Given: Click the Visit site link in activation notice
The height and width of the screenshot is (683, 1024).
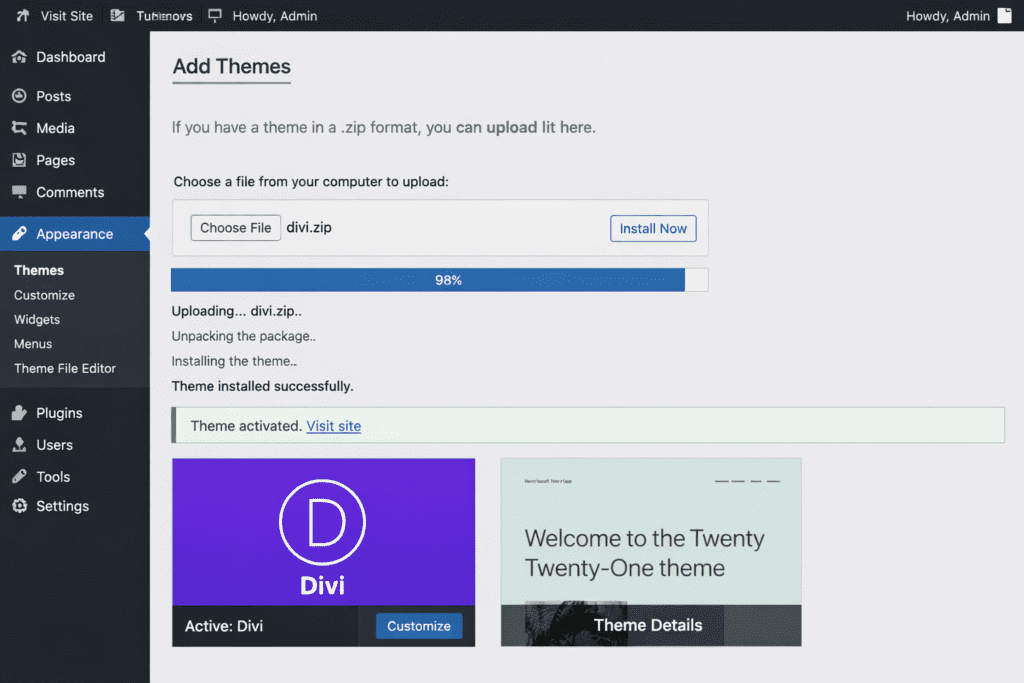Looking at the screenshot, I should (x=333, y=425).
